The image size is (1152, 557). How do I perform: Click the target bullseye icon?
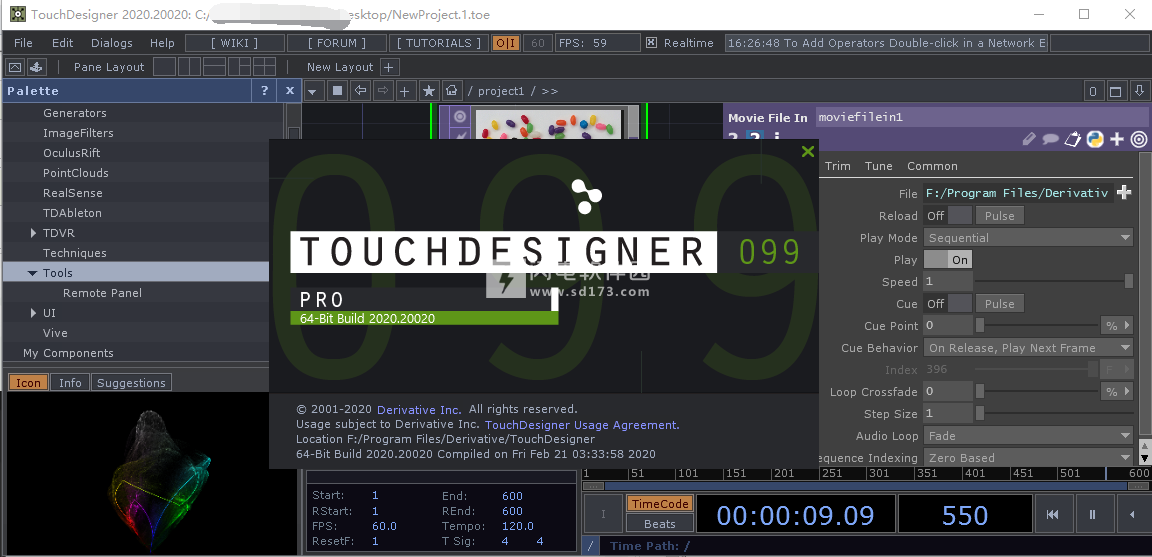tap(1139, 139)
